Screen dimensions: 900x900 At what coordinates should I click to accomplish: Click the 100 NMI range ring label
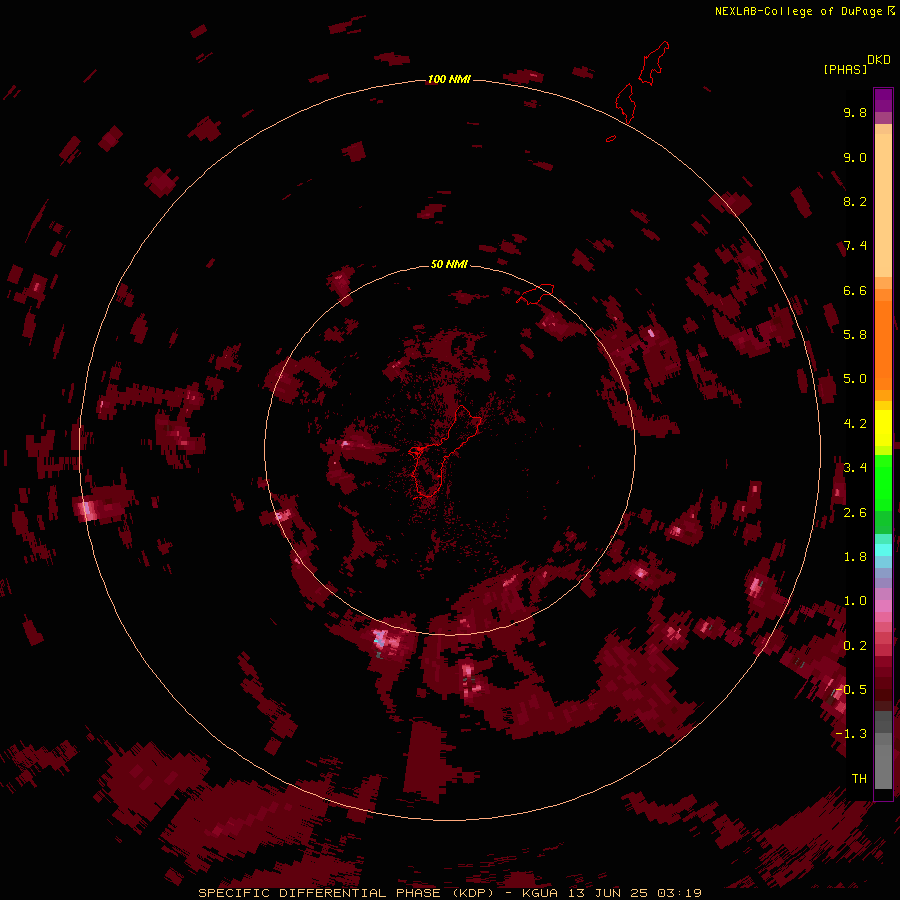[449, 79]
